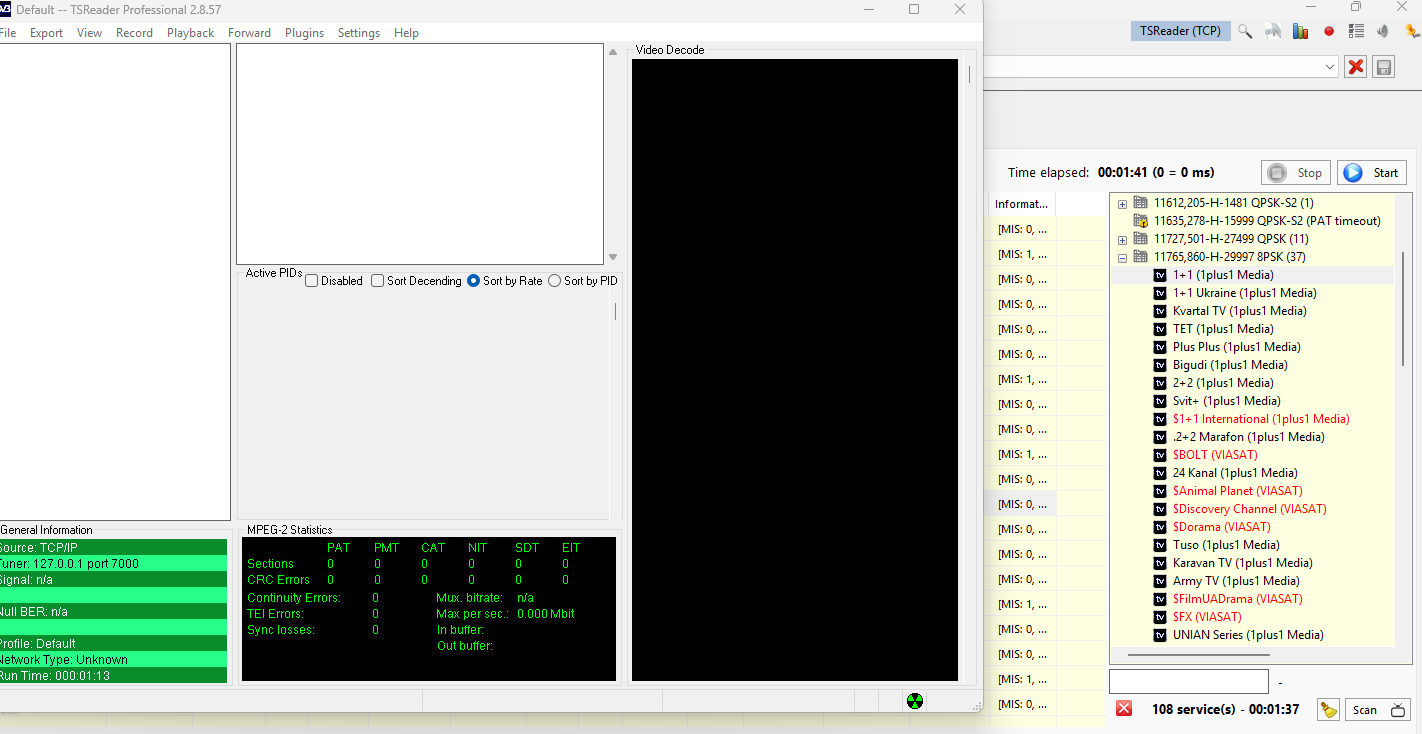This screenshot has height=734, width=1422.
Task: Open the Export menu
Action: pos(46,33)
